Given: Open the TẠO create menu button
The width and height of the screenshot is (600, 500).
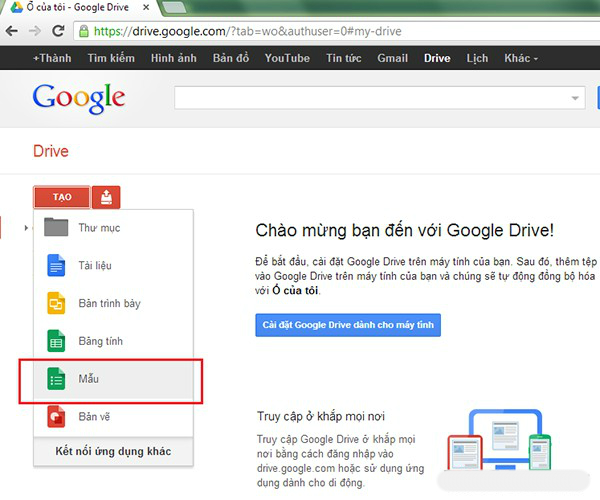Looking at the screenshot, I should click(x=62, y=197).
